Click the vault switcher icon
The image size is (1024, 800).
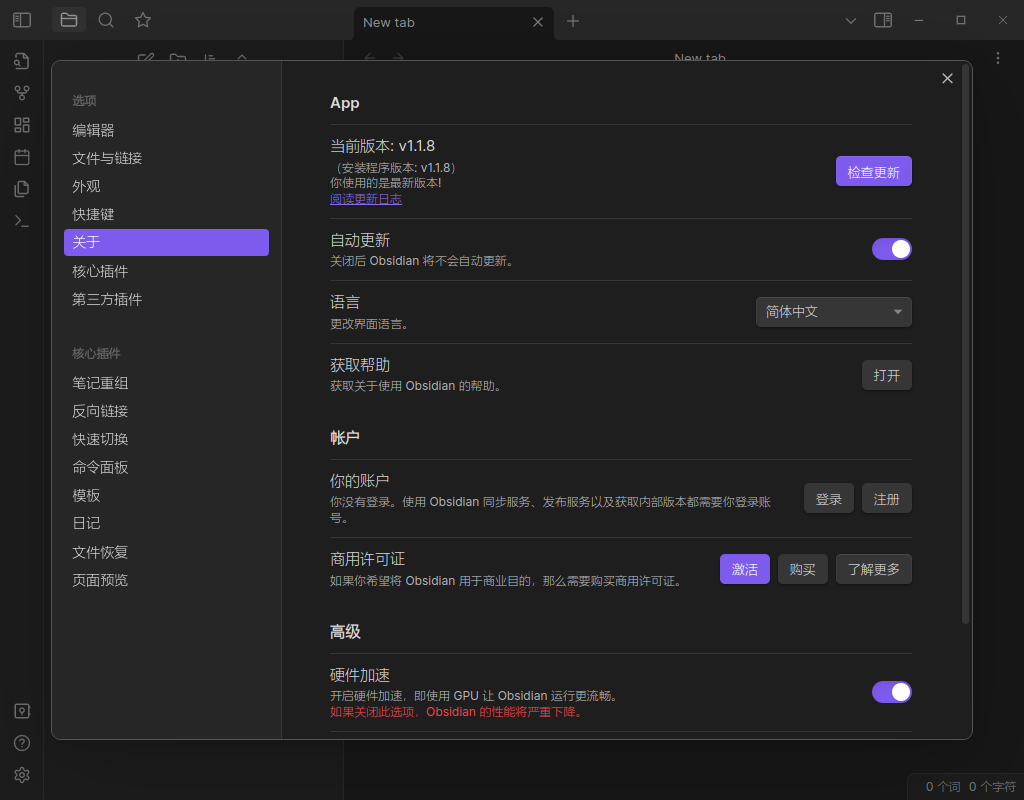[22, 711]
